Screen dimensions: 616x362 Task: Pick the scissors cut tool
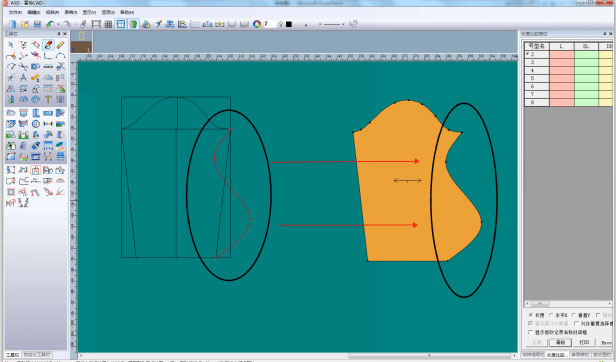tap(23, 67)
